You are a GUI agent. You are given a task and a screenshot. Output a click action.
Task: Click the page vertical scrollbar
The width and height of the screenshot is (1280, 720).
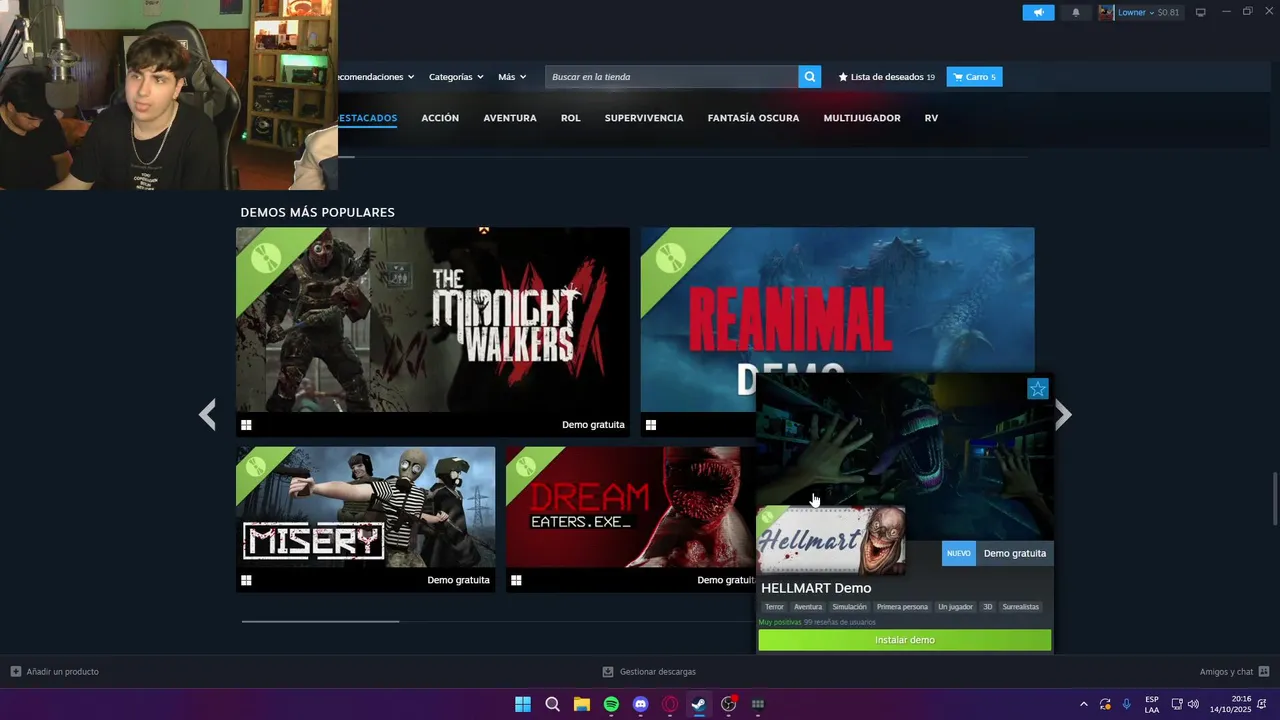[1274, 498]
